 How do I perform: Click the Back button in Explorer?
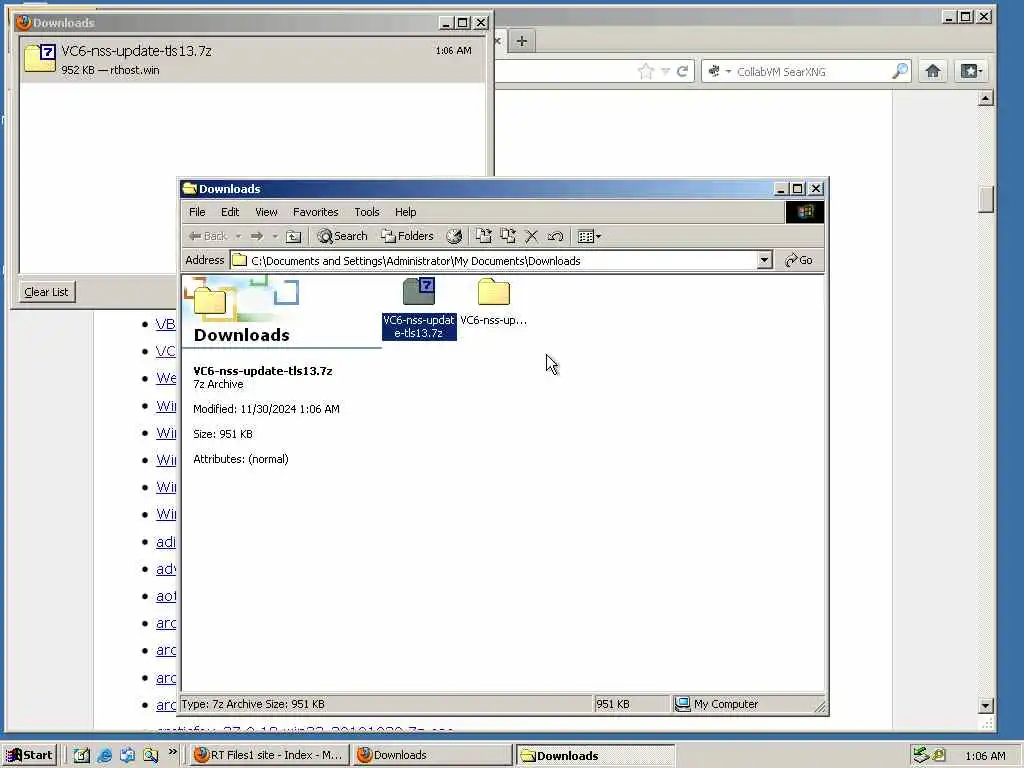tap(208, 236)
